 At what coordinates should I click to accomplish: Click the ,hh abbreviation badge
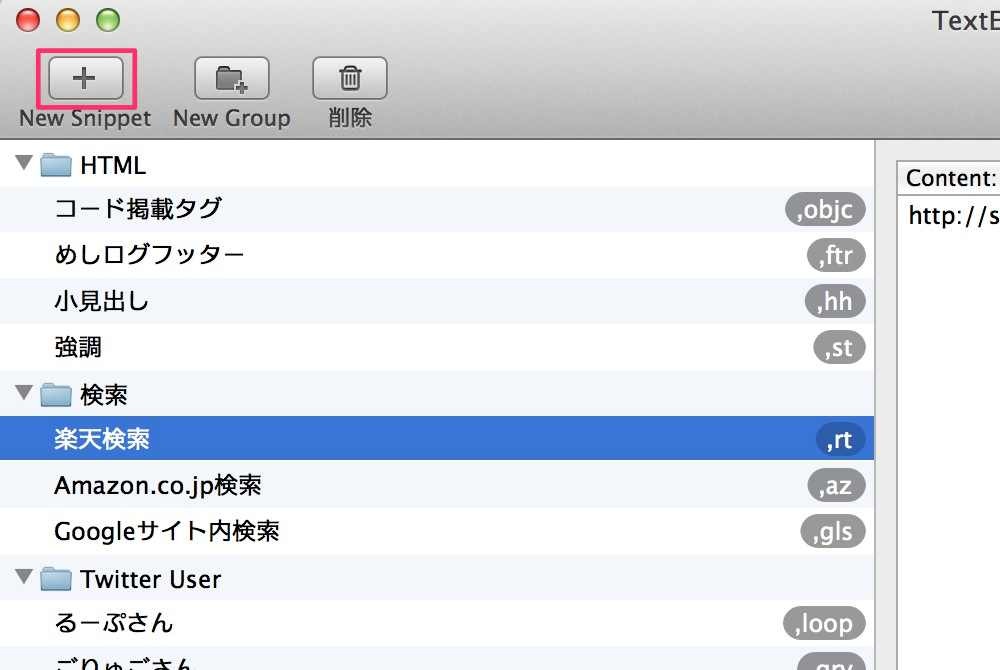point(835,301)
